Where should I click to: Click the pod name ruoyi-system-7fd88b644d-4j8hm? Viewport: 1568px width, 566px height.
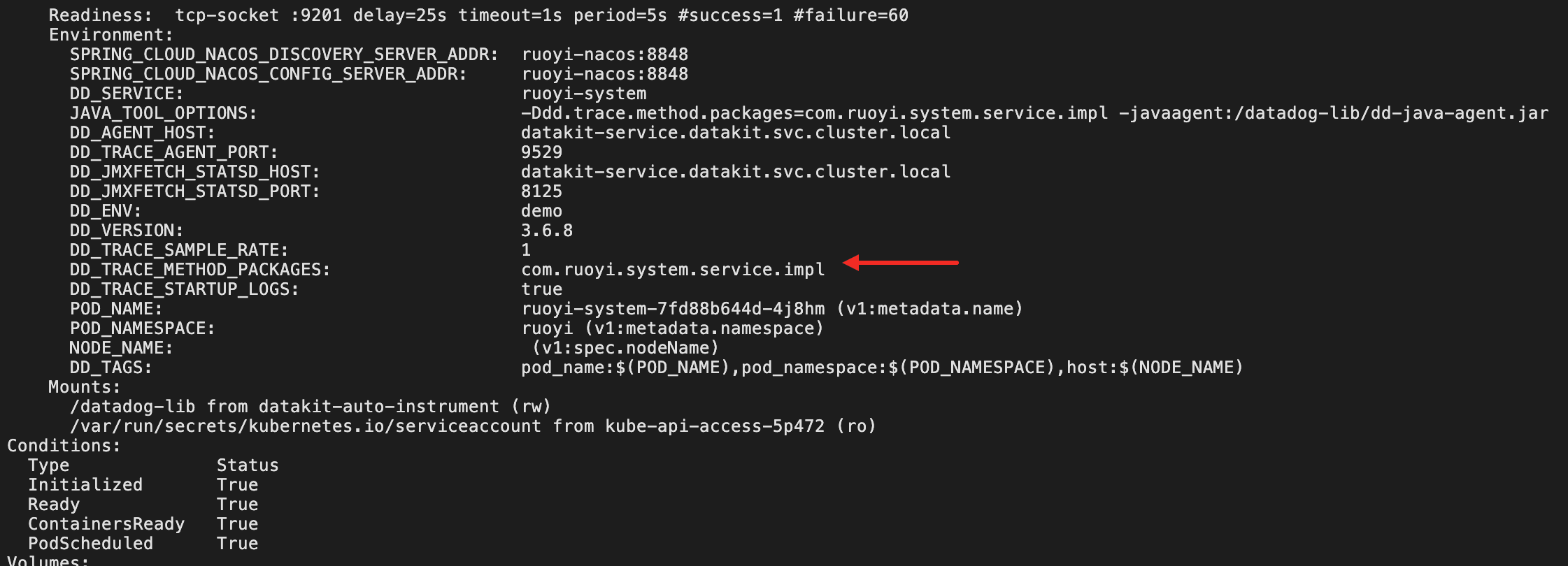click(673, 309)
